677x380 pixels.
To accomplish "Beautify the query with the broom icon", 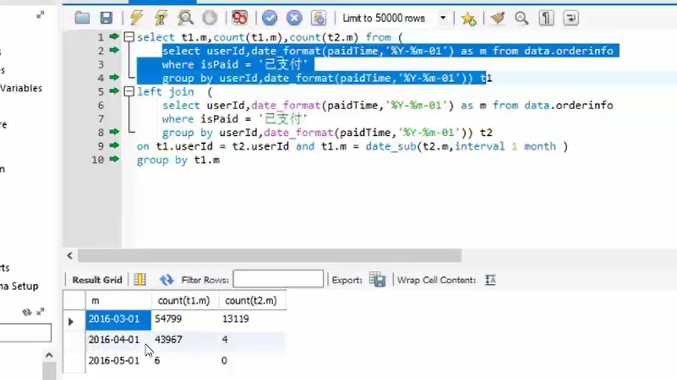I will 497,18.
